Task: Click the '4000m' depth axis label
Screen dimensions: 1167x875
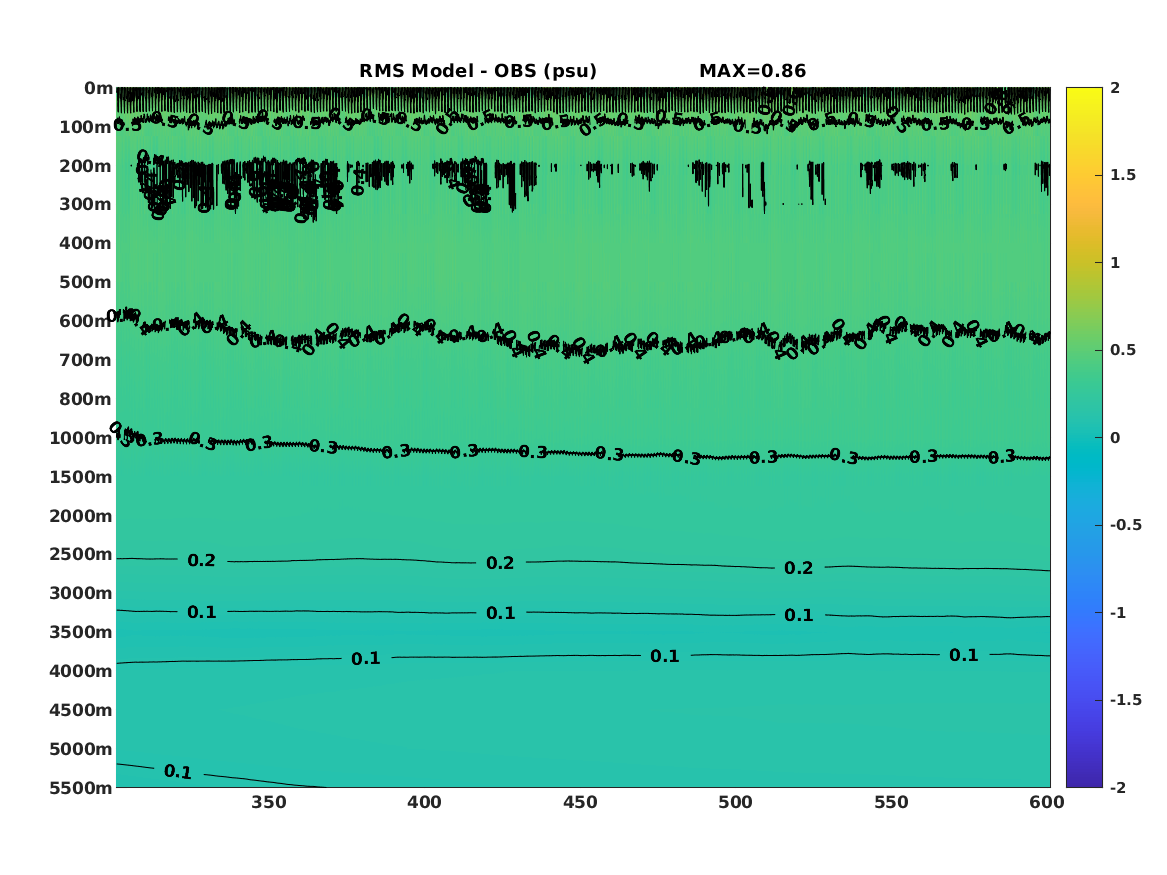Action: 81,671
